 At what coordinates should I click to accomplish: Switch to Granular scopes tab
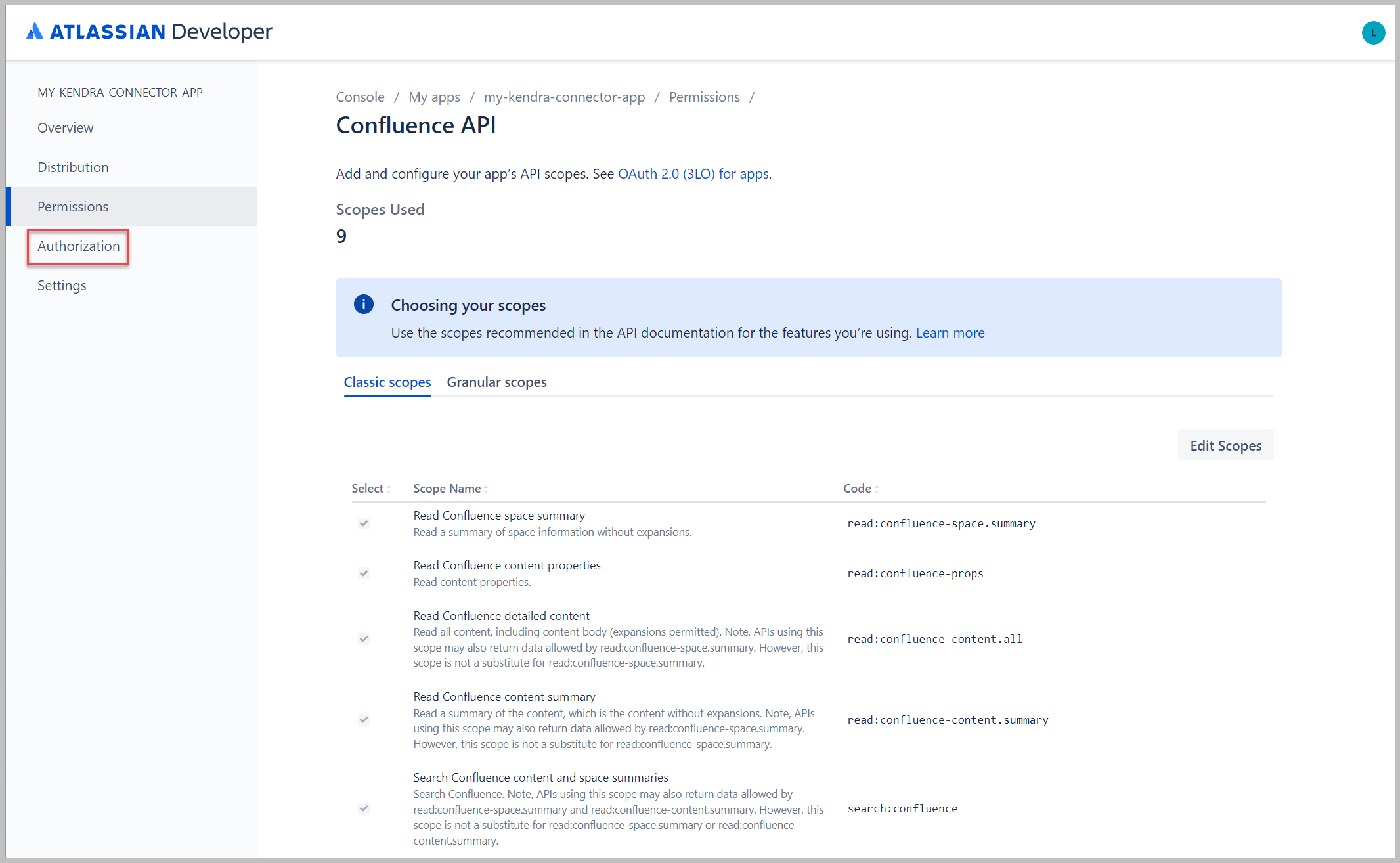tap(496, 382)
